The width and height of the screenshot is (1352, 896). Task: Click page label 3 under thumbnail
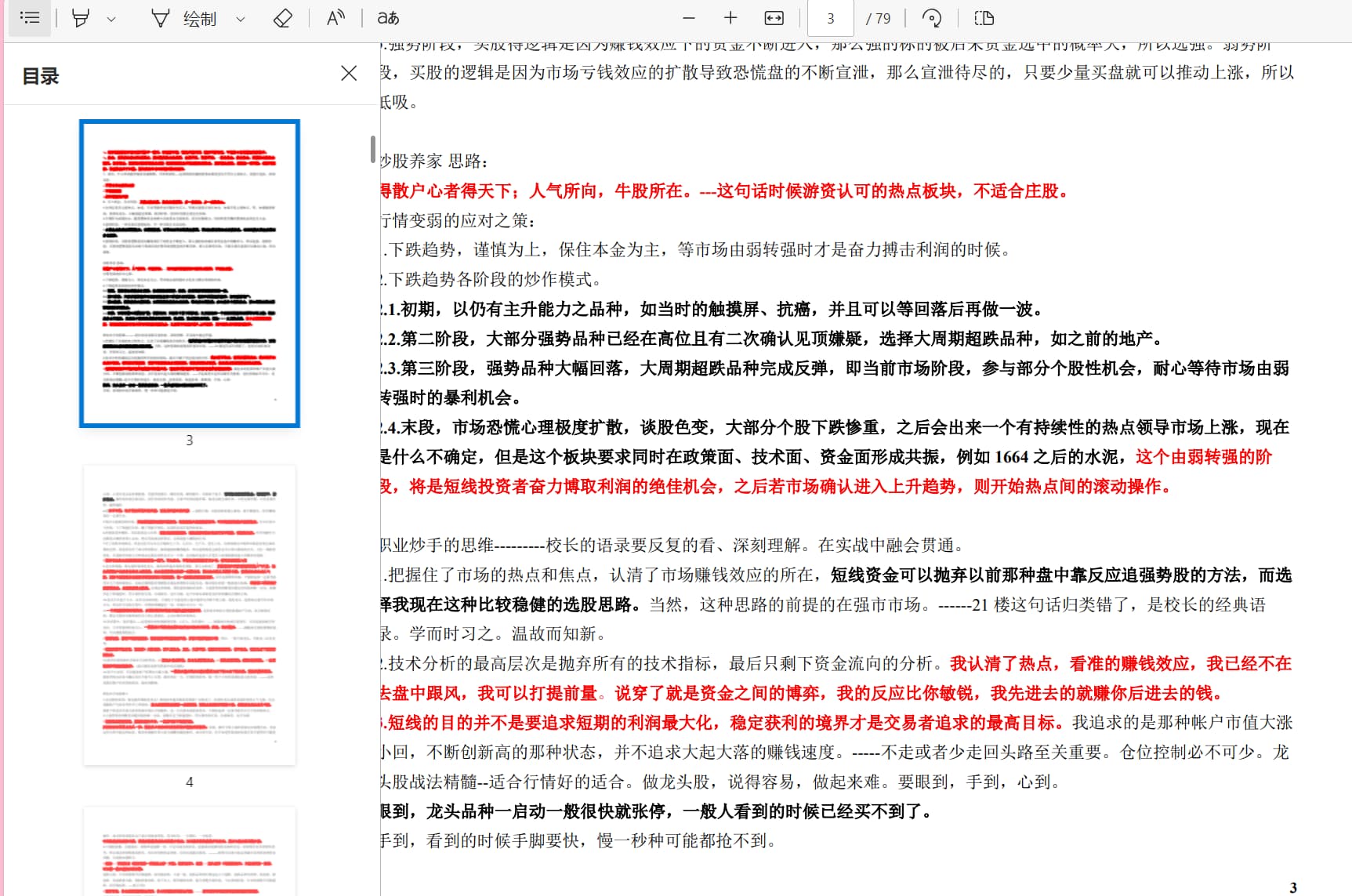coord(189,441)
